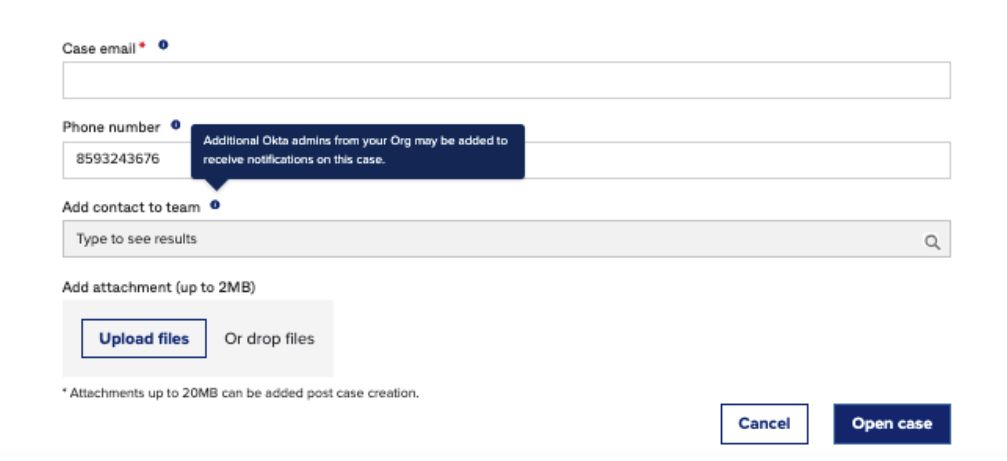Click the 'Add contact to team' label
Viewport: 1007px width, 461px height.
click(x=131, y=207)
